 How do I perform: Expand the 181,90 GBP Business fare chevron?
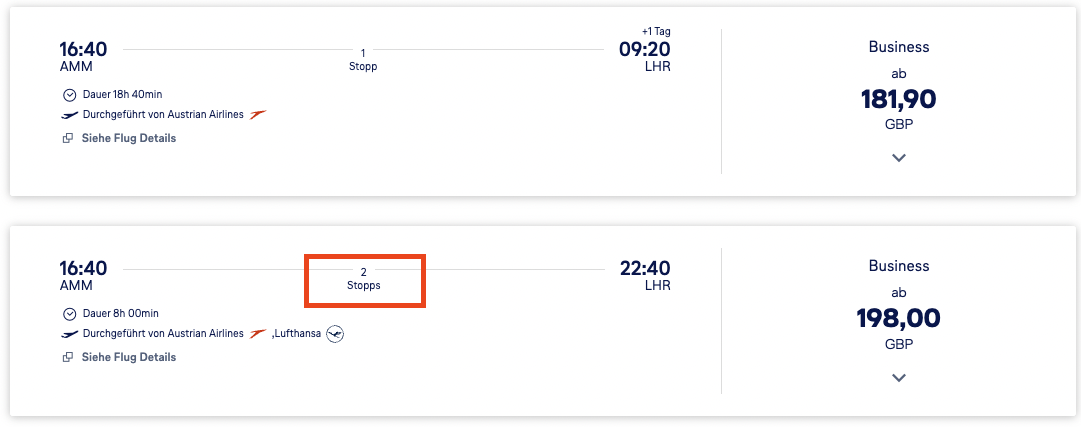pyautogui.click(x=898, y=158)
